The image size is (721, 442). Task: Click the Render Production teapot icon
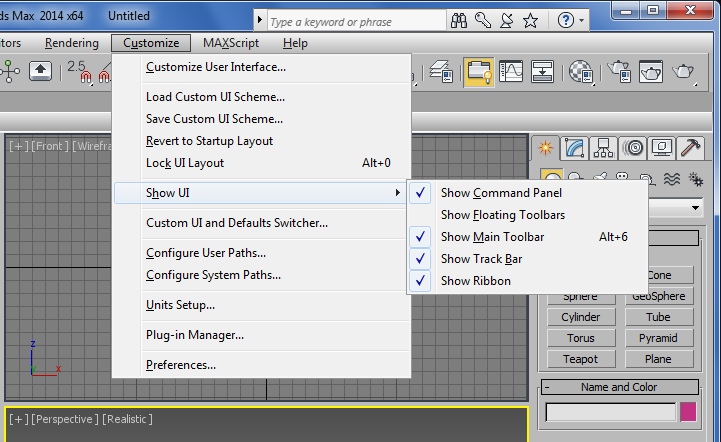(x=683, y=72)
